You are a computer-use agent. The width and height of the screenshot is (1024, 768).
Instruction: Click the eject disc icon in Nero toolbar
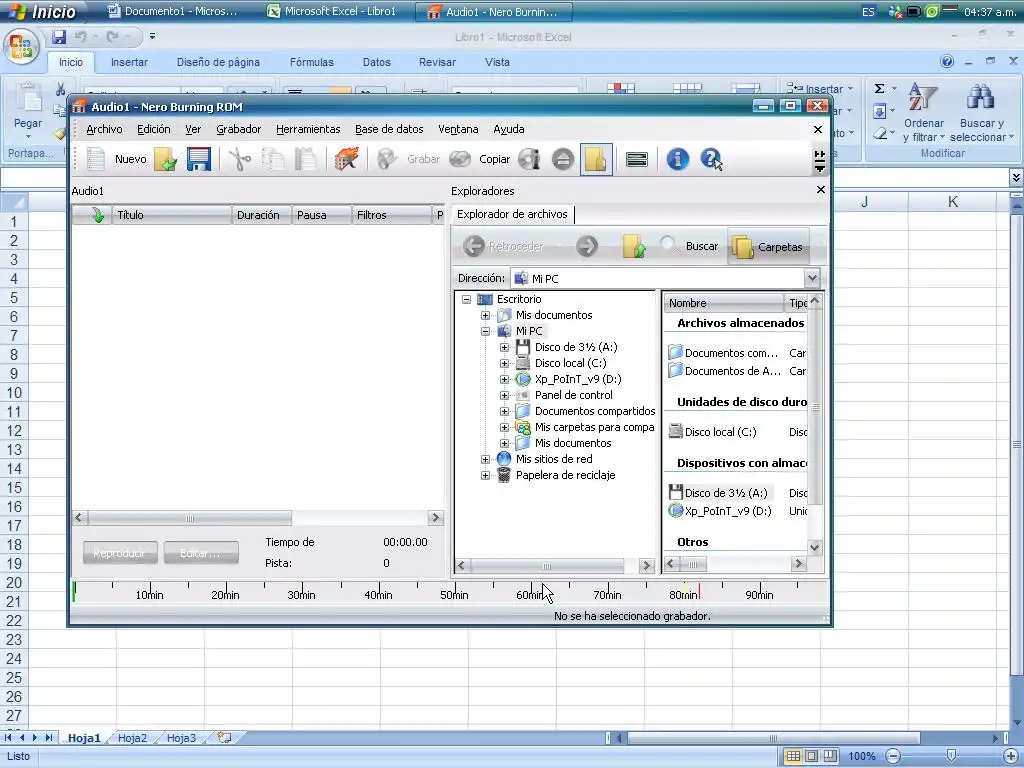click(x=563, y=159)
